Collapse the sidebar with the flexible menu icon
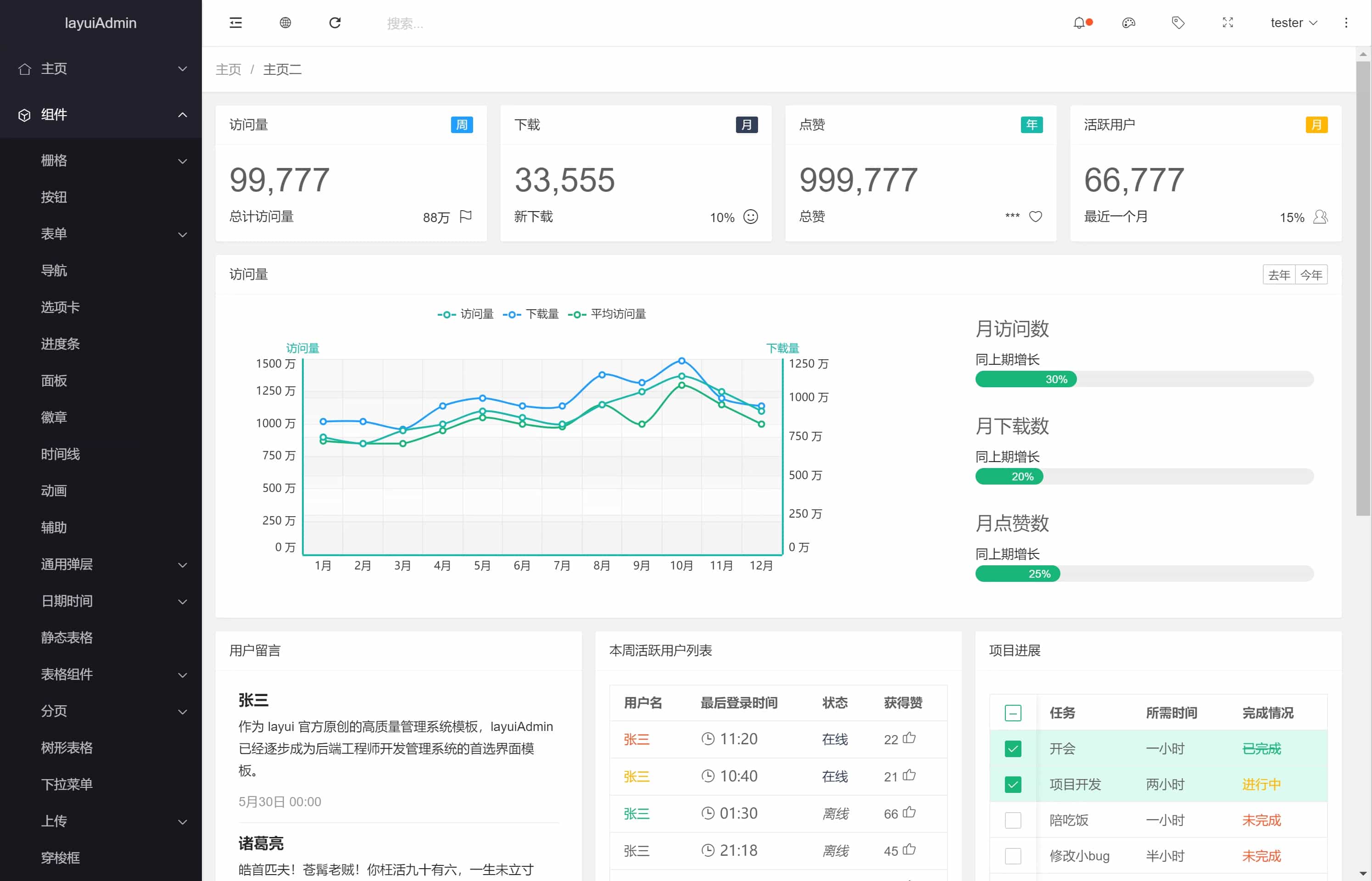 coord(235,23)
